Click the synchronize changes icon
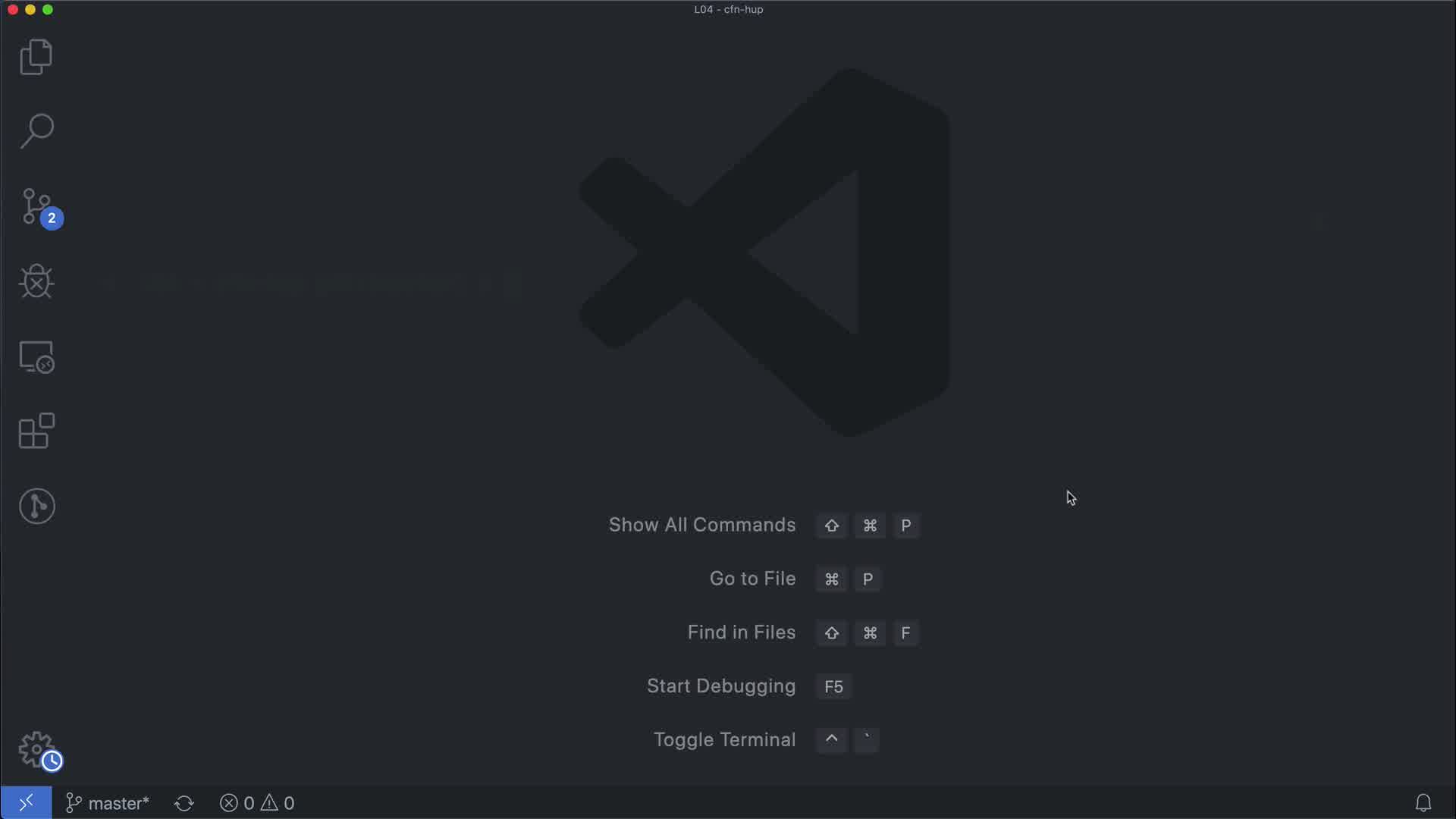 tap(184, 803)
